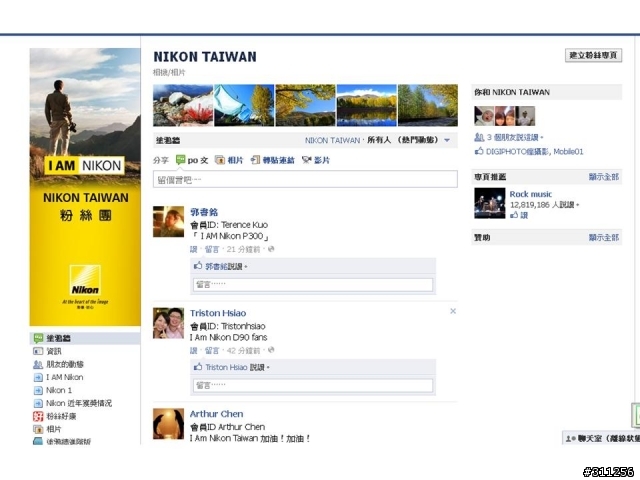The height and width of the screenshot is (480, 640).
Task: Click the chat room person icon
Action: (570, 439)
